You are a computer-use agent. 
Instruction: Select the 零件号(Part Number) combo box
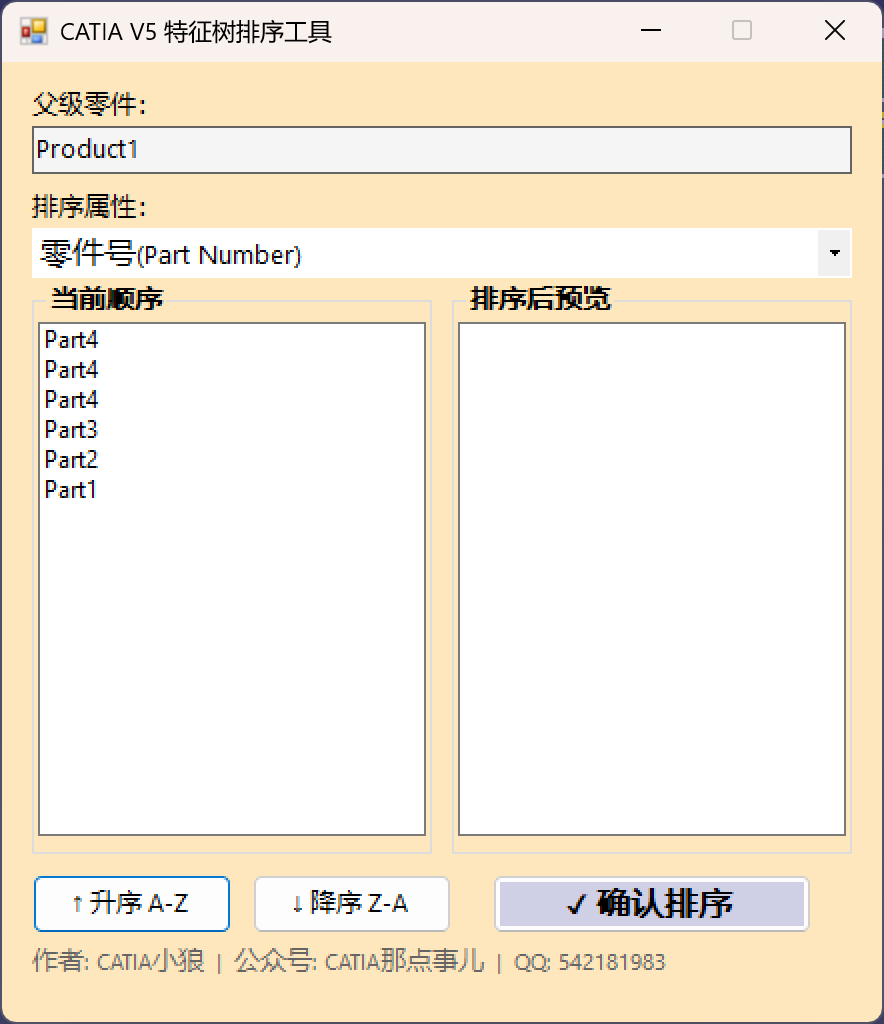441,253
